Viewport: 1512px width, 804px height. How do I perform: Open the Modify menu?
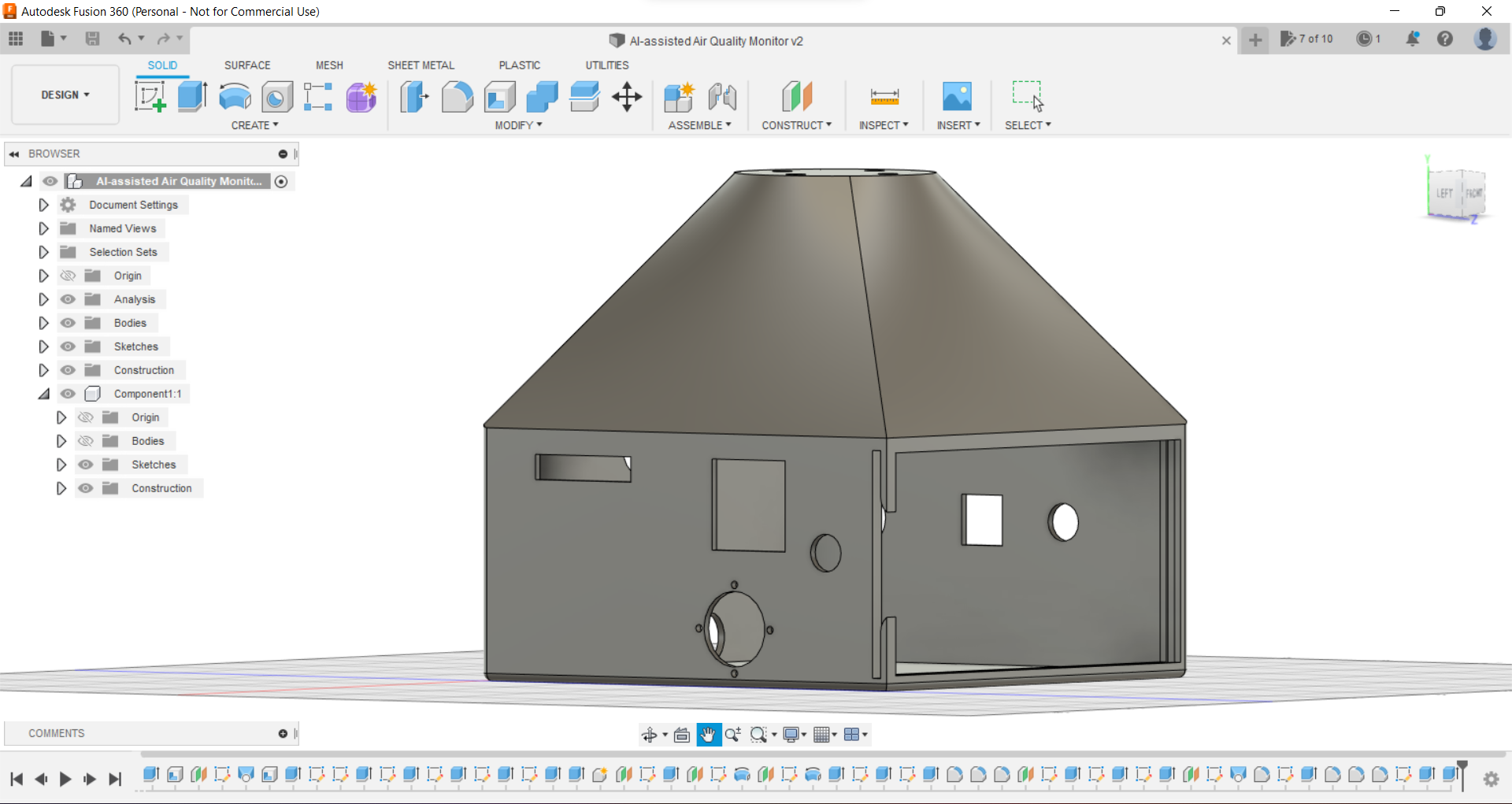(x=518, y=125)
